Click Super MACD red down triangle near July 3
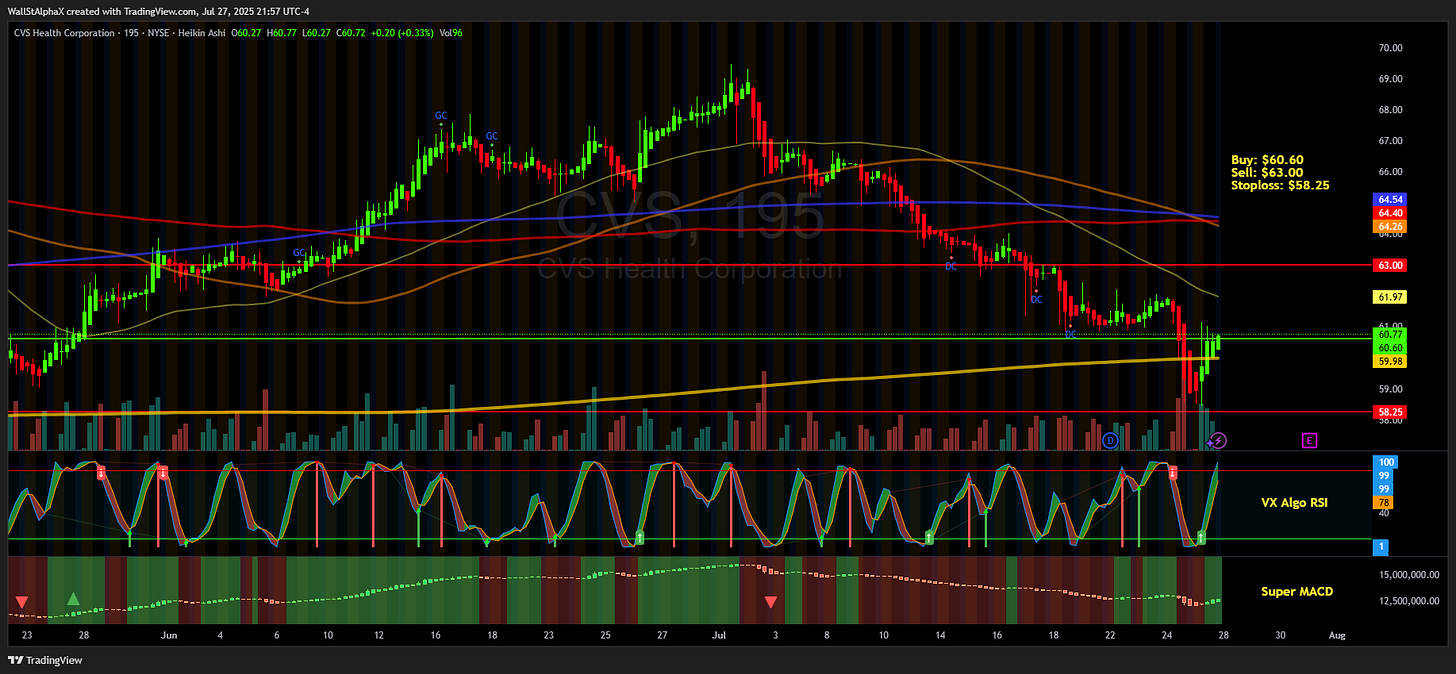Screen dimensions: 1456x674 click(771, 602)
